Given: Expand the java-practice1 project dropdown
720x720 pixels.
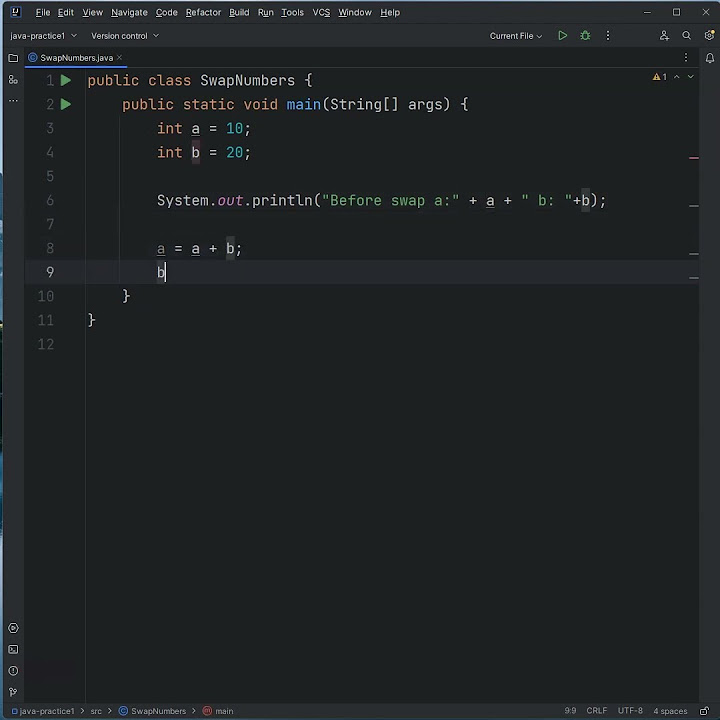Looking at the screenshot, I should (44, 36).
